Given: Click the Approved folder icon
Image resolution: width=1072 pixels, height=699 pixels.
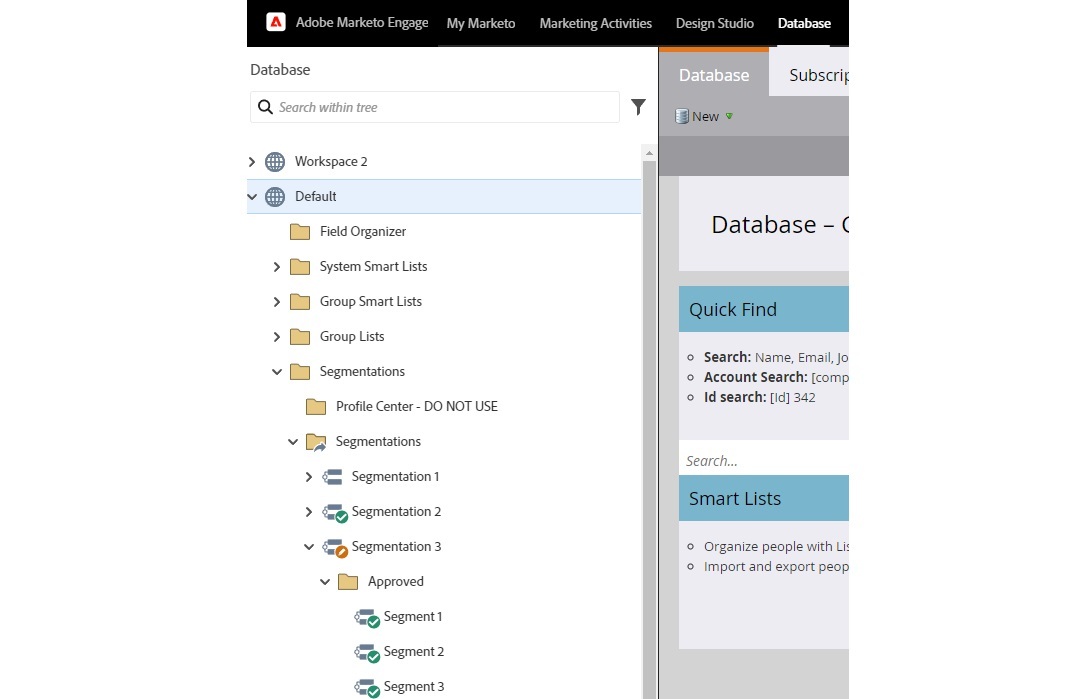Looking at the screenshot, I should [x=348, y=582].
